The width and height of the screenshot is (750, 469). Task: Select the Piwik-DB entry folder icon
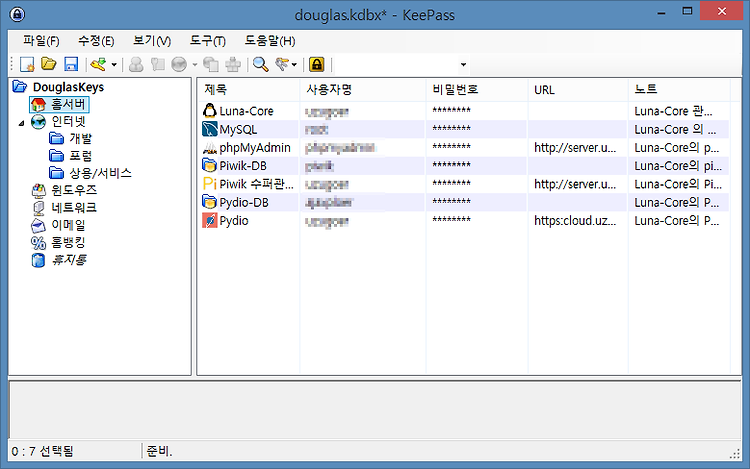[x=210, y=166]
